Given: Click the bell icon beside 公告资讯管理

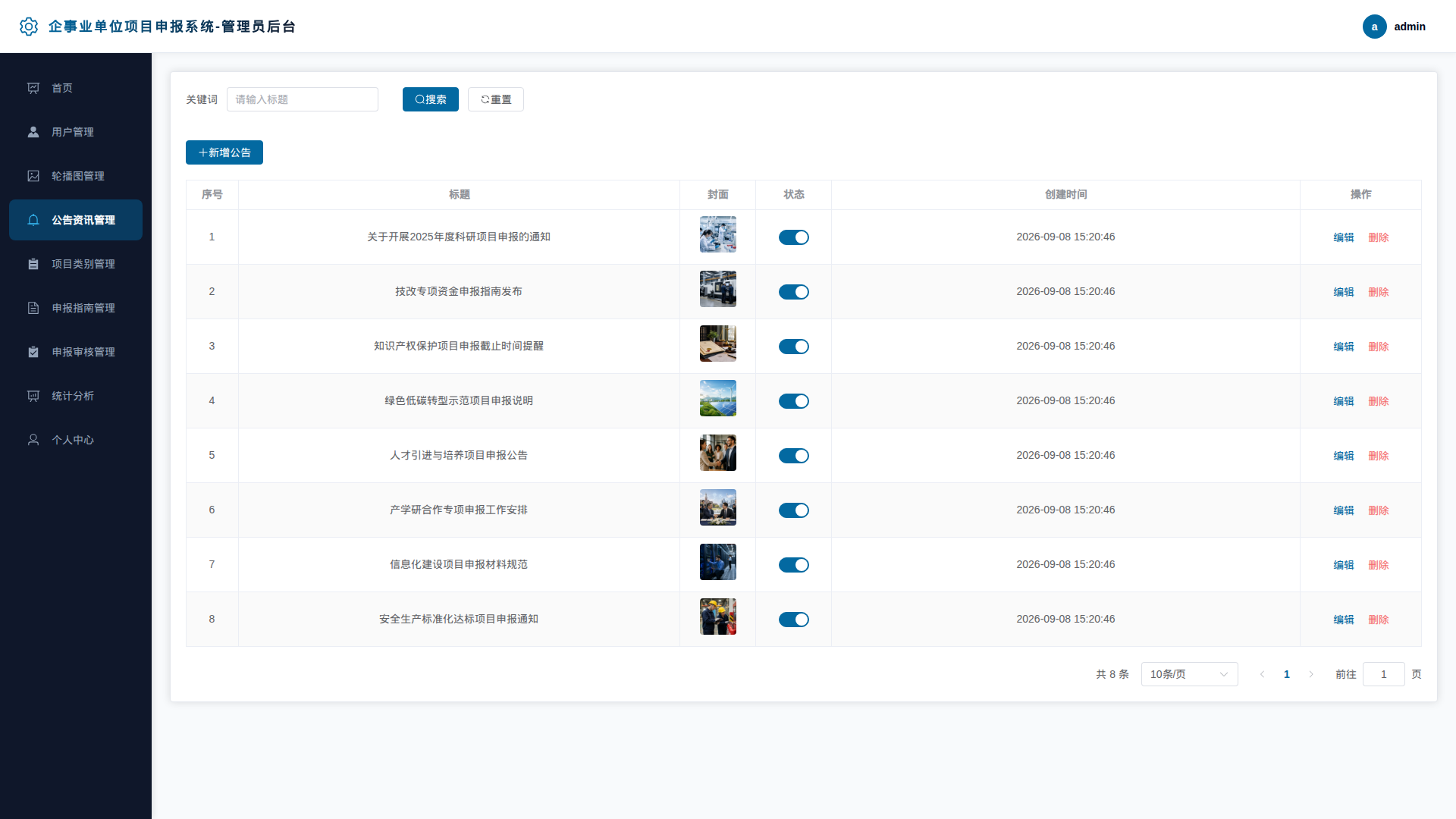Looking at the screenshot, I should click(33, 220).
